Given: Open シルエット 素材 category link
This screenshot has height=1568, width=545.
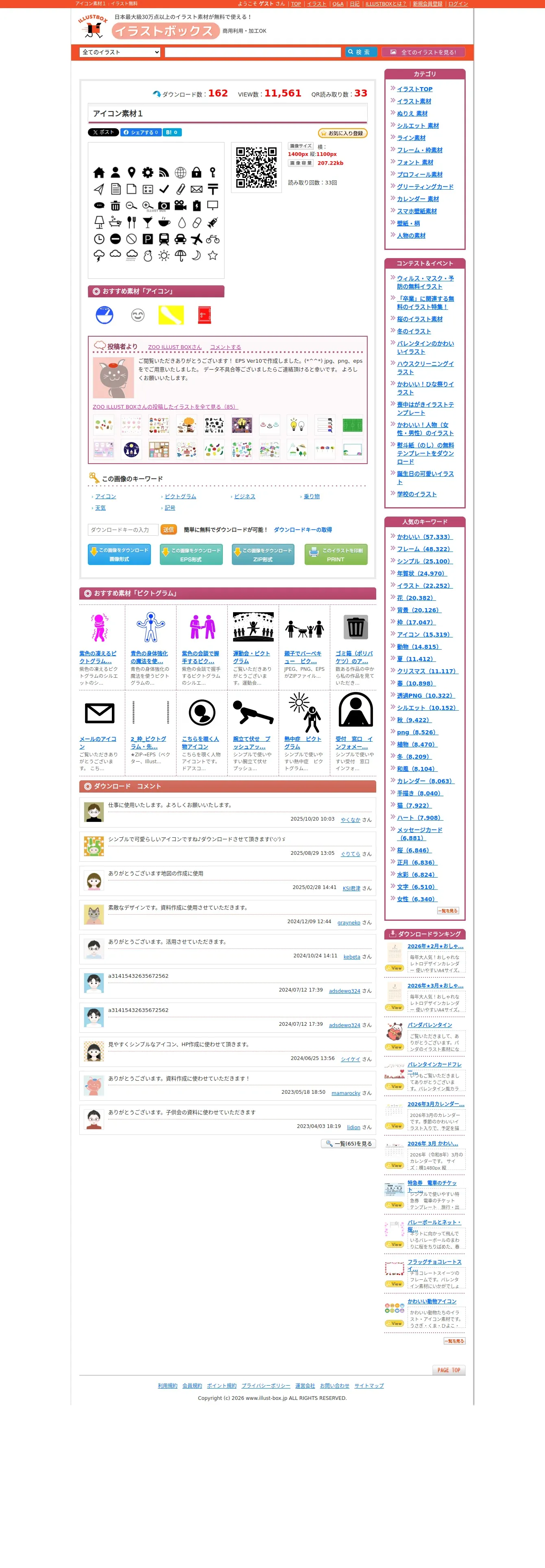Looking at the screenshot, I should pos(418,125).
